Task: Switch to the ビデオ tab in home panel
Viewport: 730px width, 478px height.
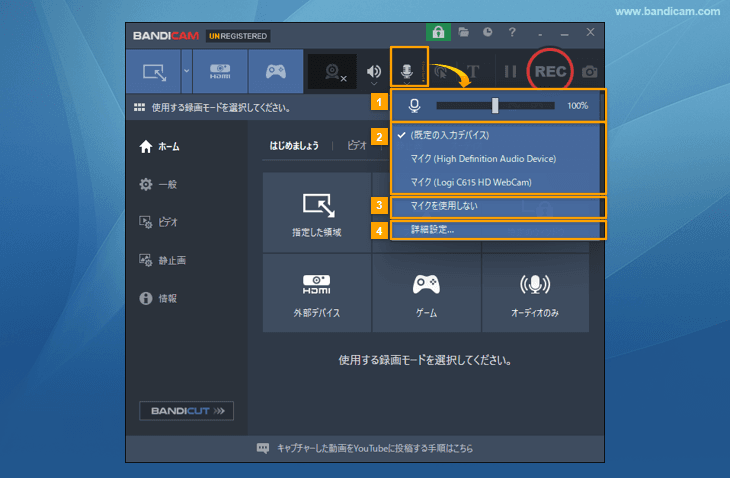Action: point(357,146)
